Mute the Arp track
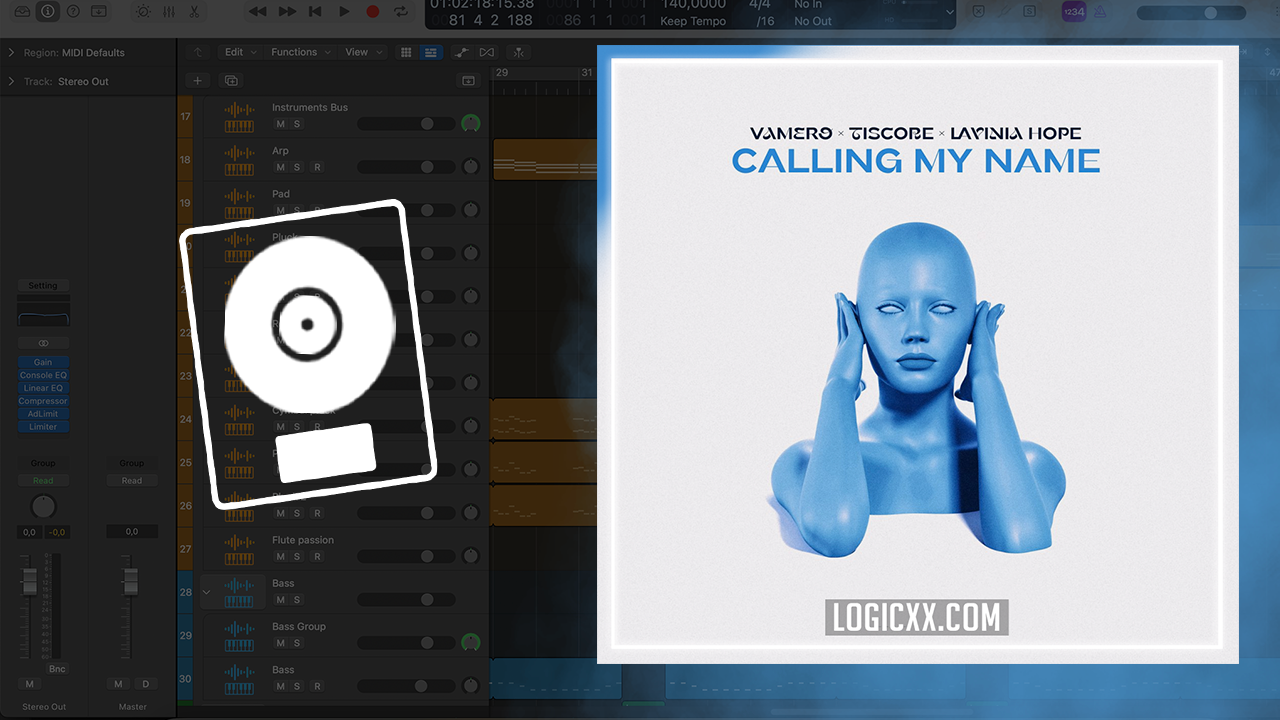The height and width of the screenshot is (720, 1280). (281, 167)
